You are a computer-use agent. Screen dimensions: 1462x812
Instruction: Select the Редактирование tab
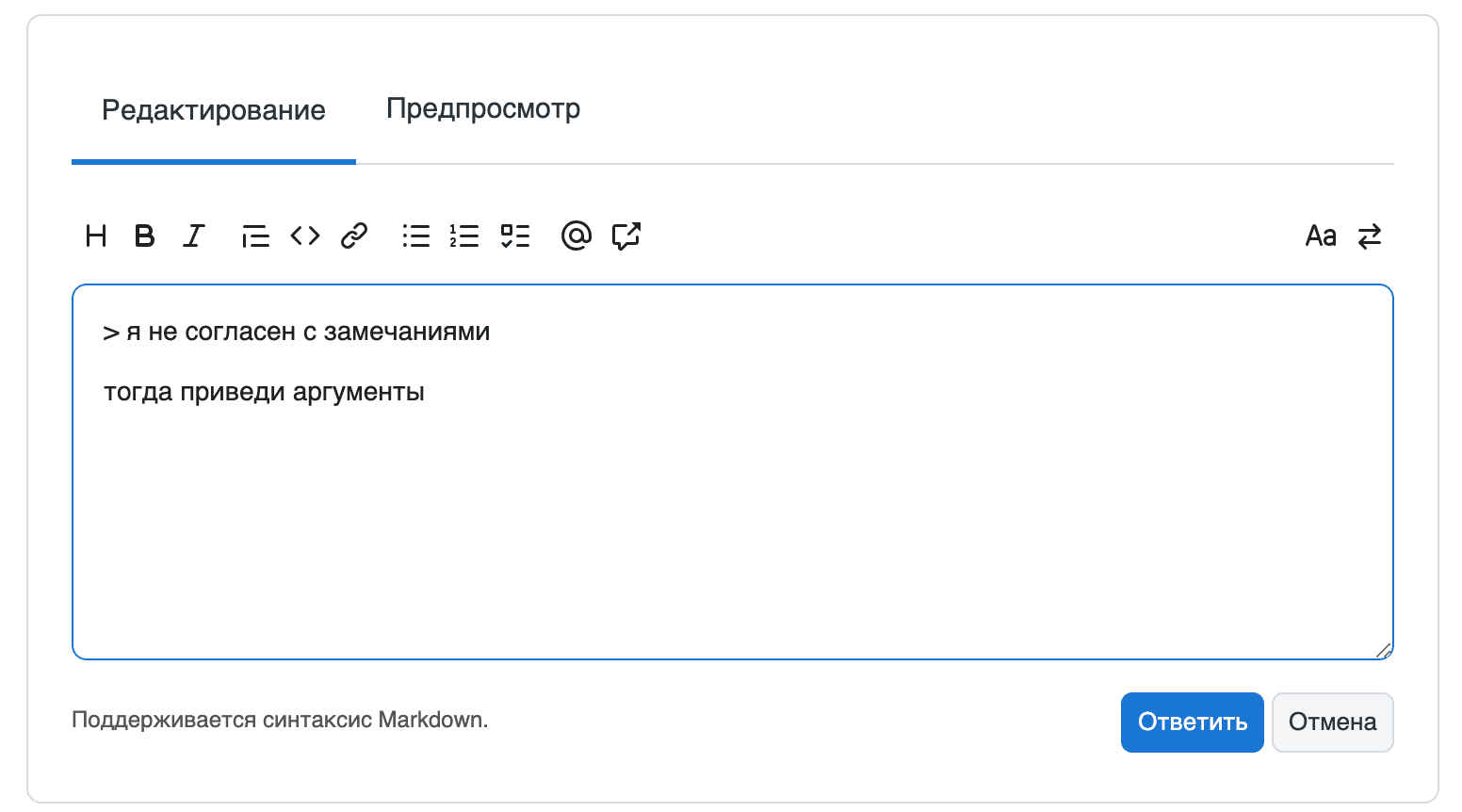coord(213,110)
